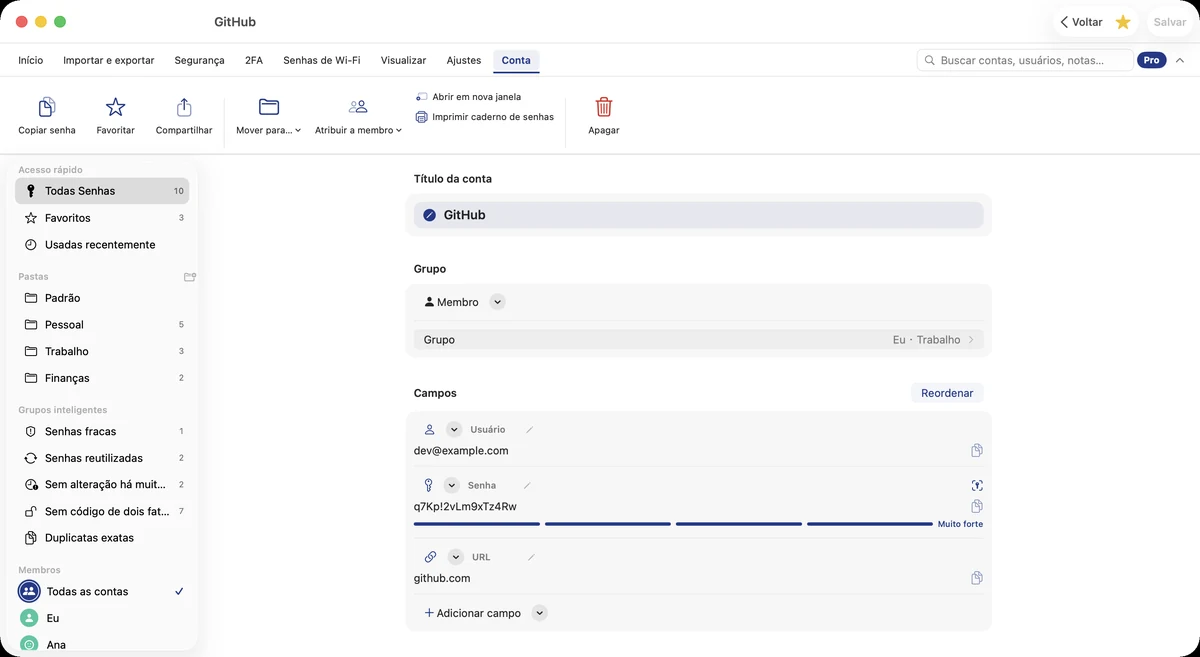Screen dimensions: 1200x657
Task: Click the search field Buscar contas, usuários, notas
Action: click(x=1025, y=61)
